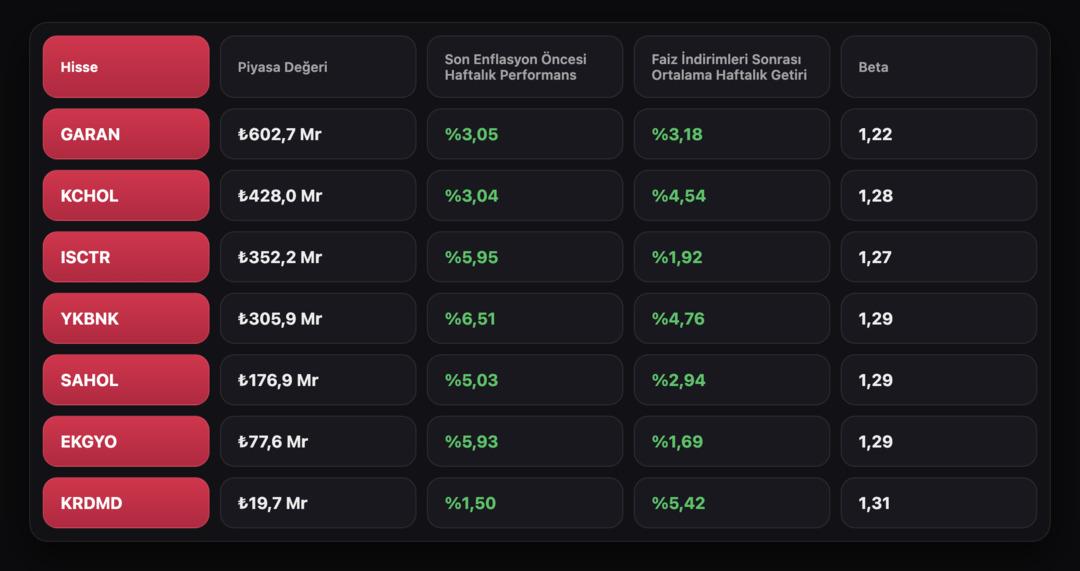Select the ₺19,7 Mr market value cell
The height and width of the screenshot is (571, 1080).
(x=318, y=503)
